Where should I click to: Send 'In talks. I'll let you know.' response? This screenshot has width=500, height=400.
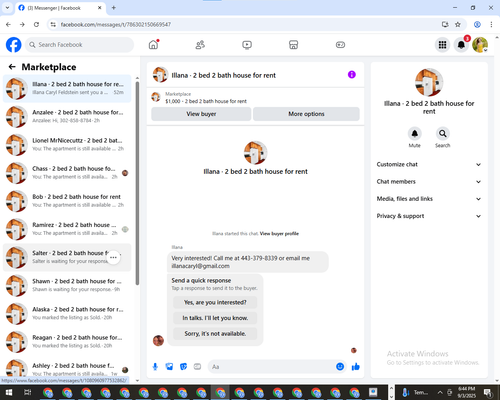215,318
